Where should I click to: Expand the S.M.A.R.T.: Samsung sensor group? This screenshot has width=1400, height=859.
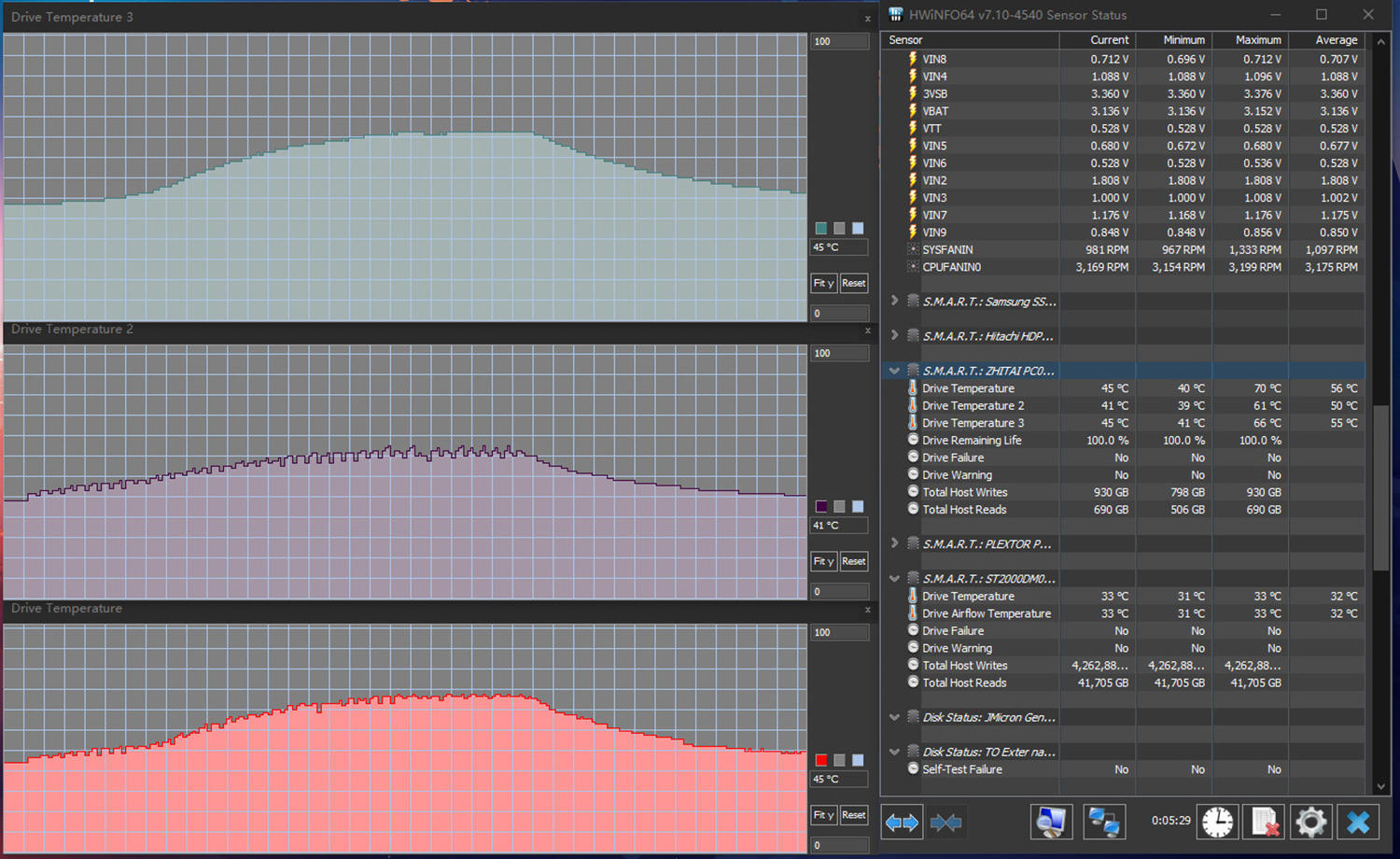pos(894,301)
